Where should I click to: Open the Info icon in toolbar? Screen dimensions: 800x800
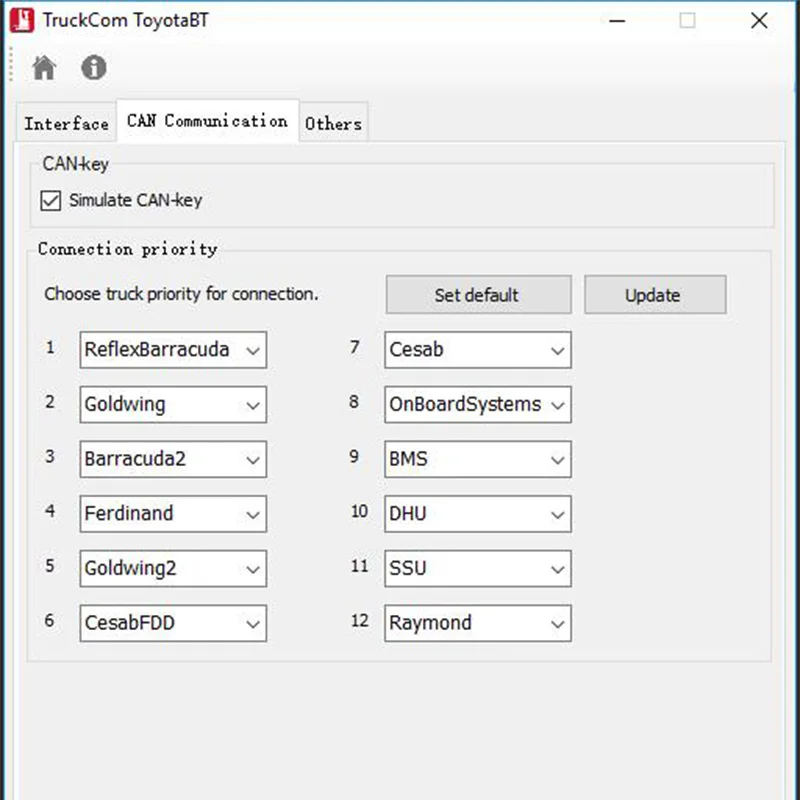(94, 67)
